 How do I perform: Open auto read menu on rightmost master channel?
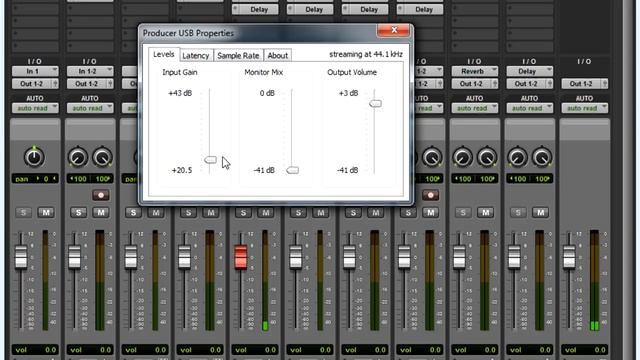tap(584, 108)
